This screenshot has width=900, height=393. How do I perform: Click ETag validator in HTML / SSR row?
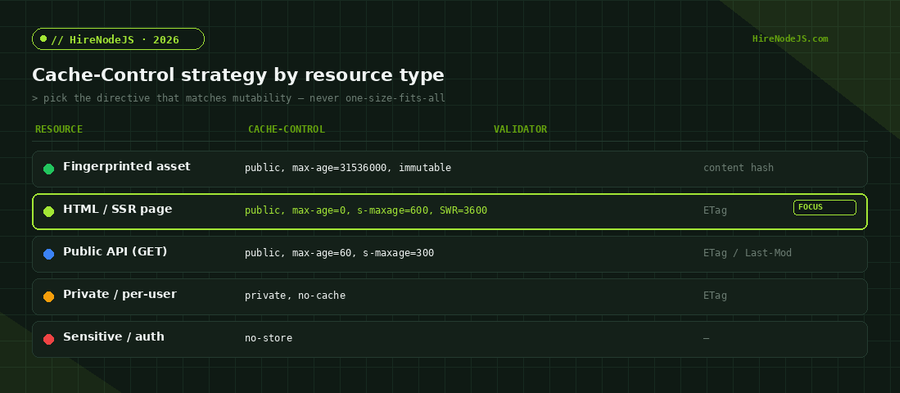click(715, 211)
